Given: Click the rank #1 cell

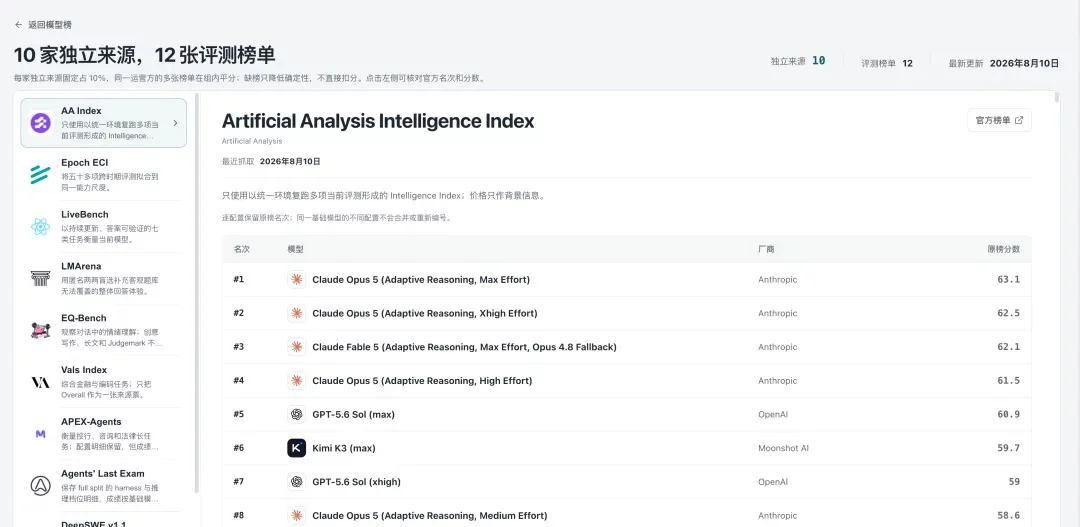Looking at the screenshot, I should point(239,280).
